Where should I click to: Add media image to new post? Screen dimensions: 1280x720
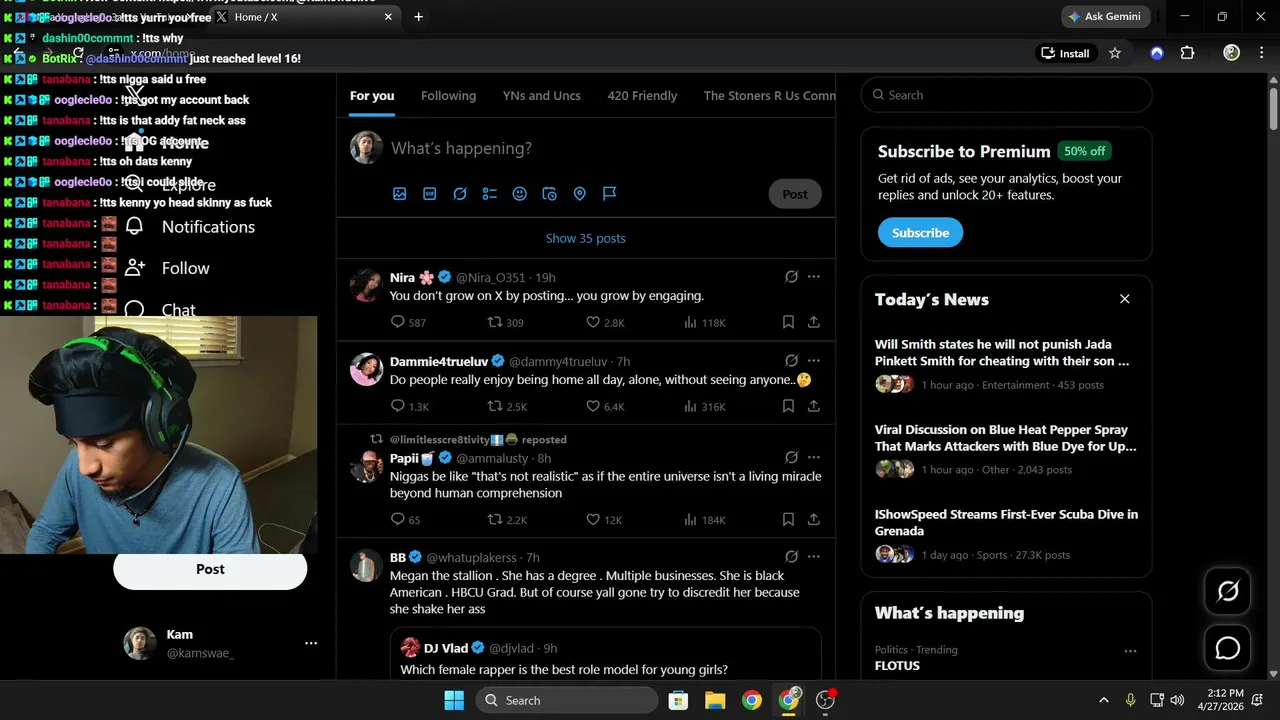tap(400, 194)
